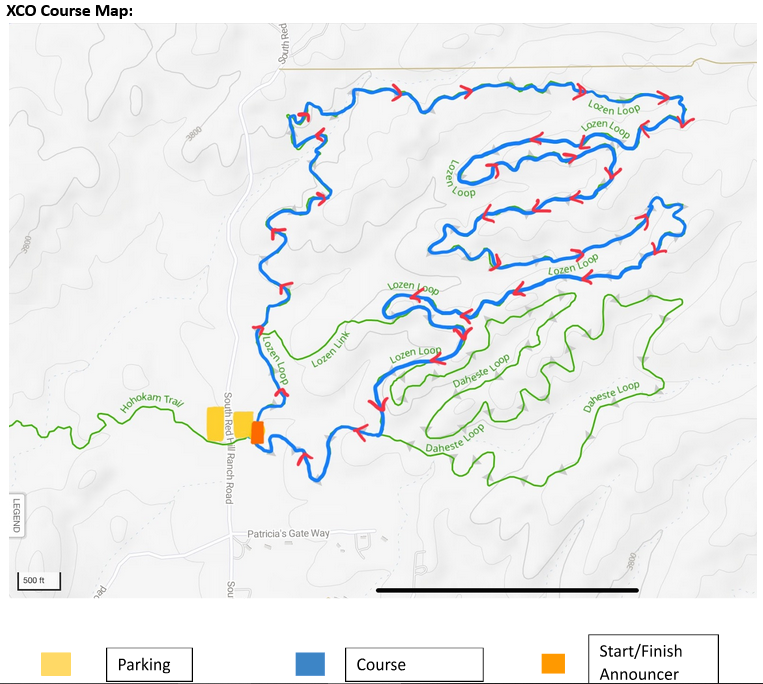Screen dimensions: 763x684
Task: Click the left yellow parking rectangle on map
Action: tap(215, 424)
